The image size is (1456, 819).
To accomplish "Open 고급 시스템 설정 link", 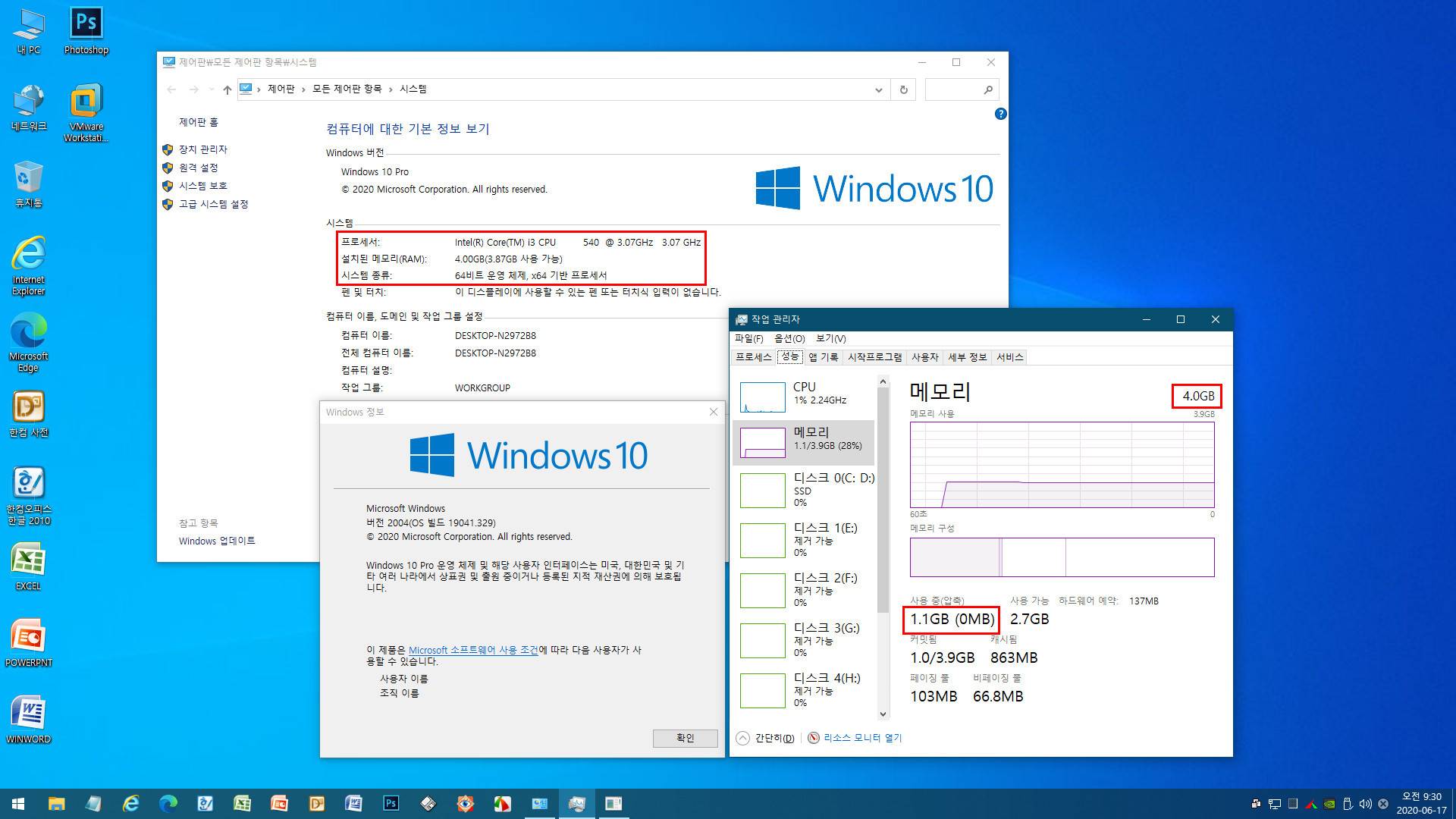I will click(213, 204).
